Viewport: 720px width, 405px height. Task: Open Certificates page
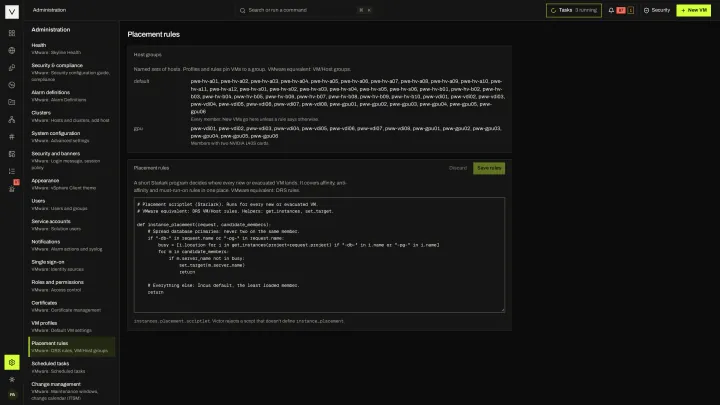[71, 306]
